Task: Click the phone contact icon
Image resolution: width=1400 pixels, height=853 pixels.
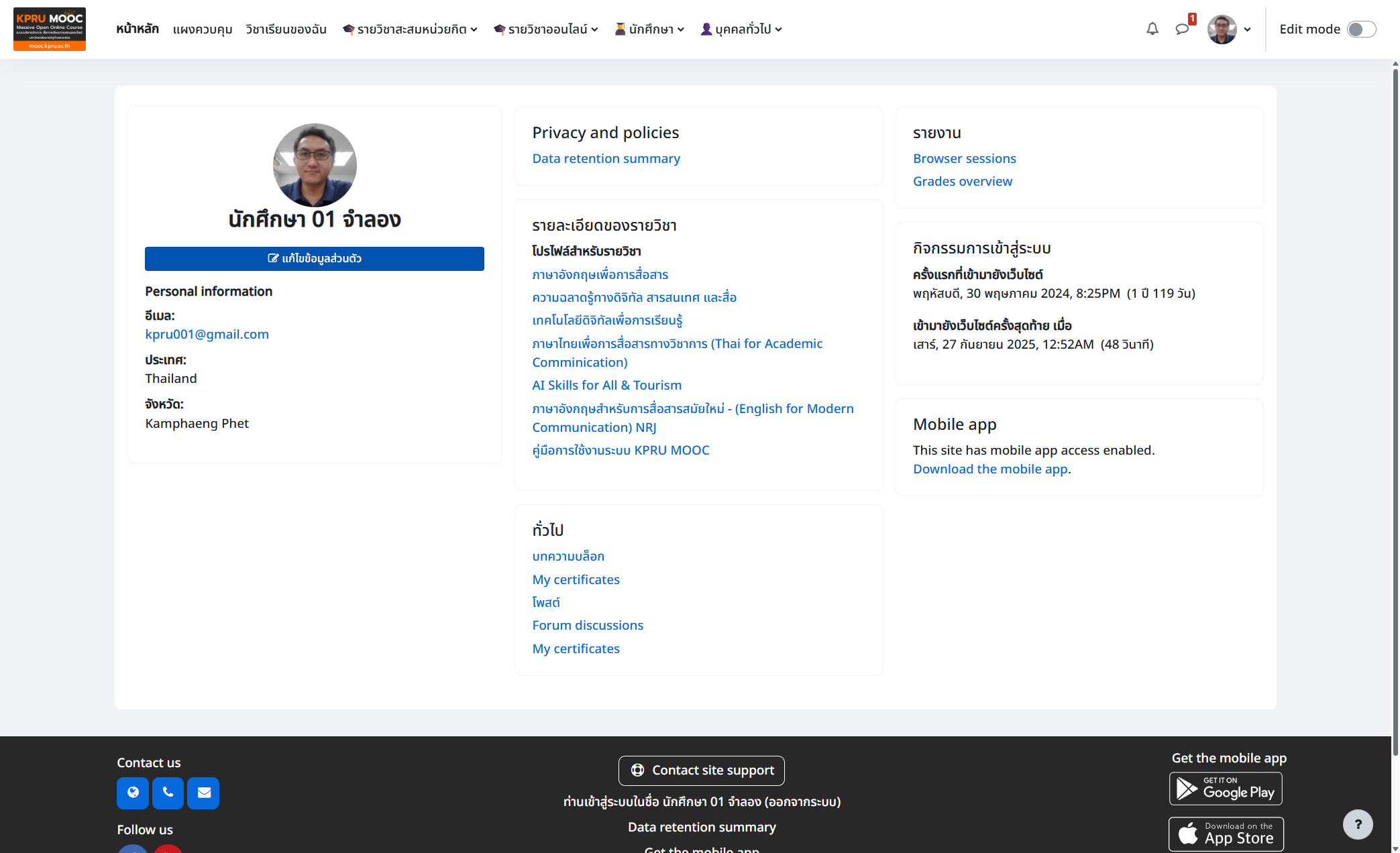Action: point(168,793)
